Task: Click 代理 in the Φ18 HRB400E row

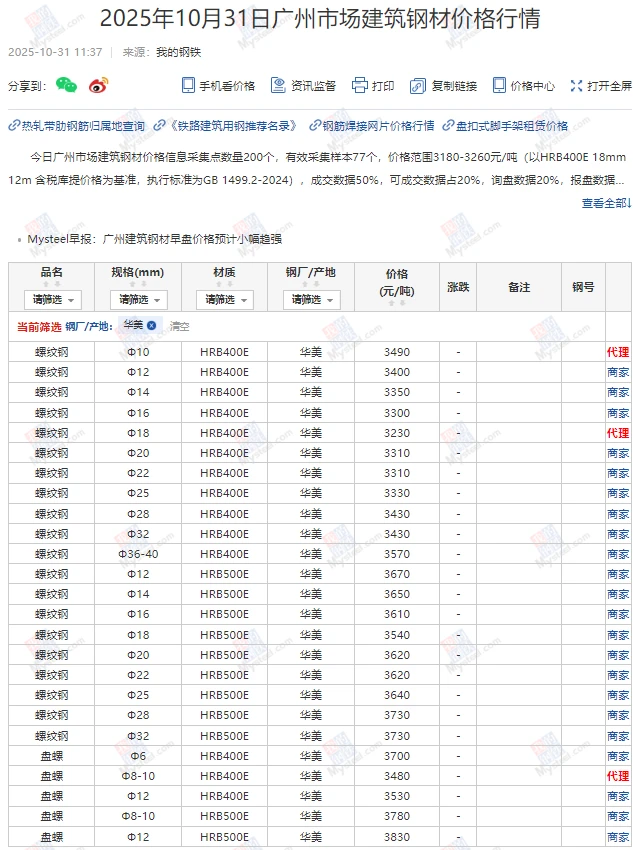Action: 618,433
